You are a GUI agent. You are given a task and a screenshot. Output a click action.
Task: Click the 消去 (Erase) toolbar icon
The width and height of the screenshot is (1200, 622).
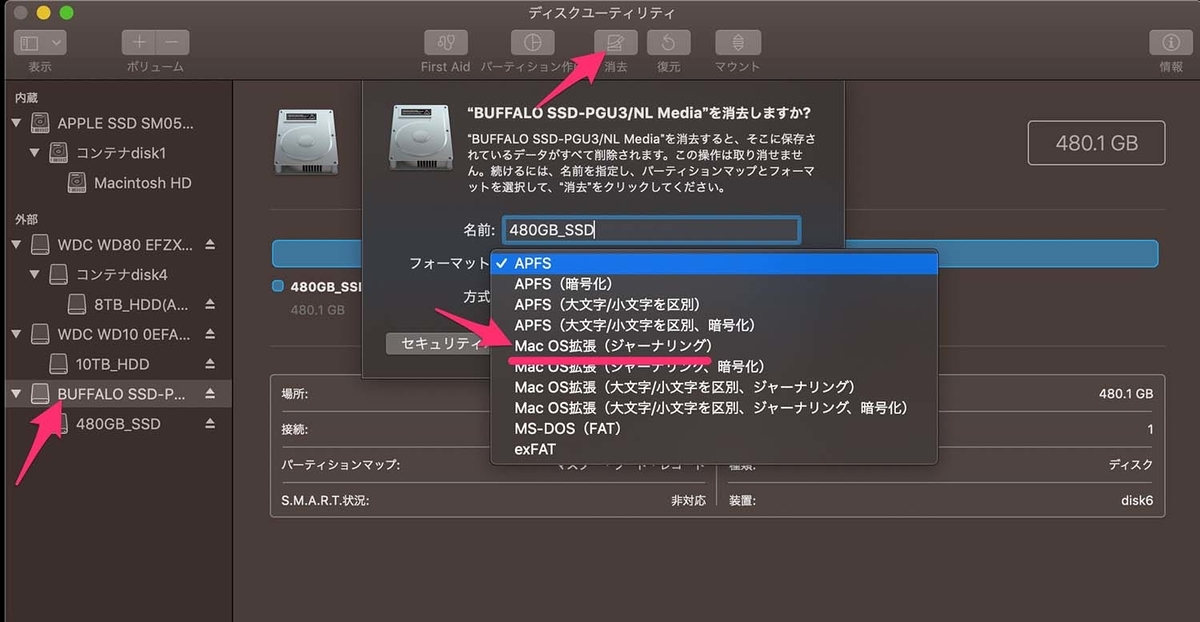click(615, 42)
